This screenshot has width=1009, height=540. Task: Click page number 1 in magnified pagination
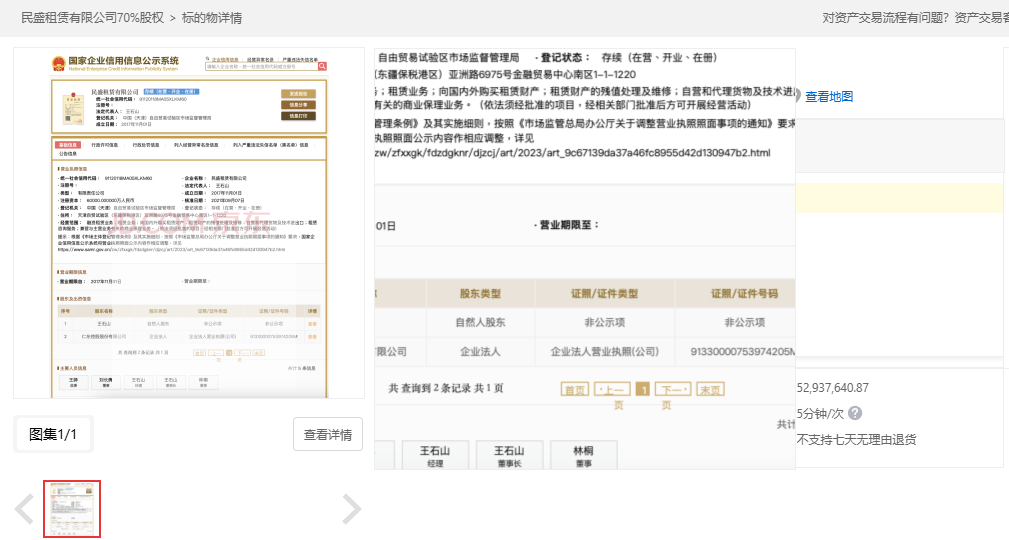click(x=642, y=389)
